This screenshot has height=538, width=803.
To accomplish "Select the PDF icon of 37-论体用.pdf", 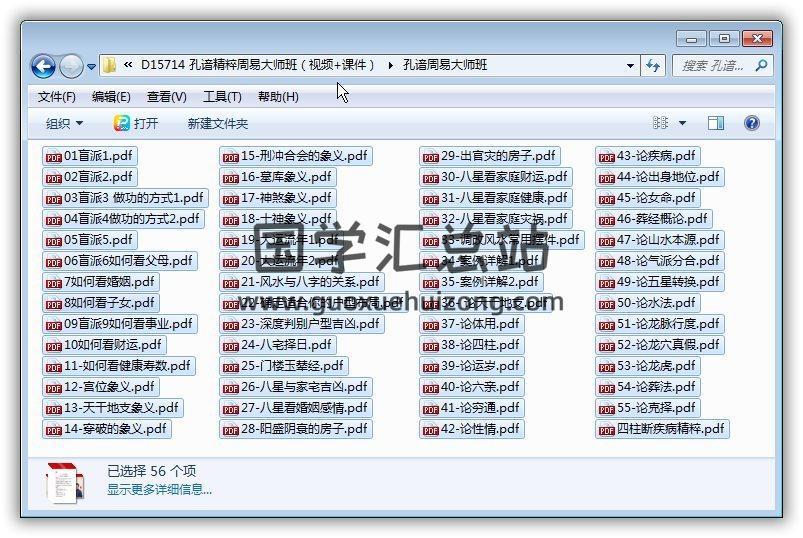I will (431, 325).
